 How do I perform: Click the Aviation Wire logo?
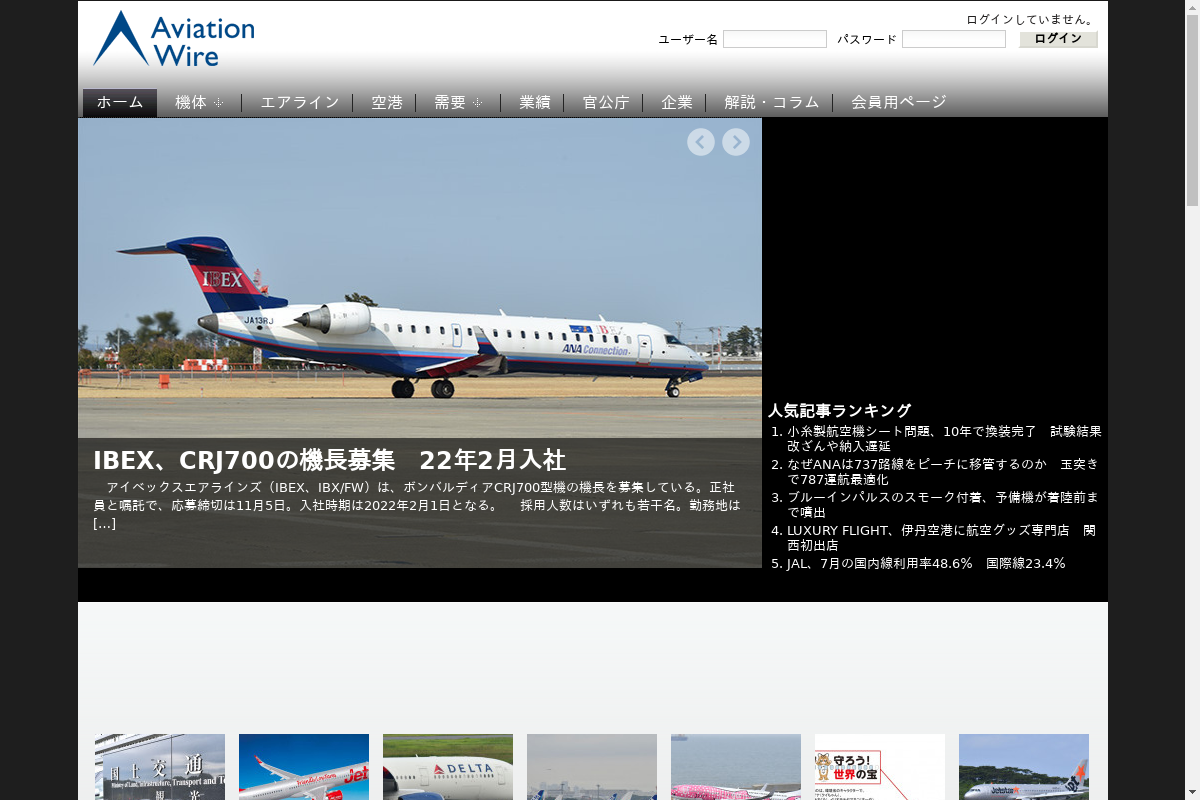pyautogui.click(x=174, y=39)
